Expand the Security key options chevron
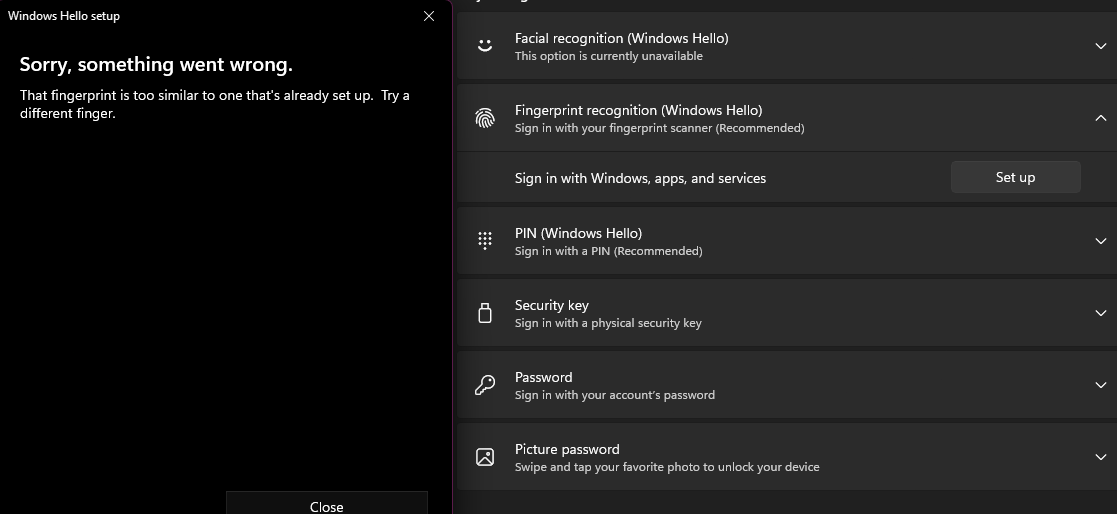 [1101, 313]
